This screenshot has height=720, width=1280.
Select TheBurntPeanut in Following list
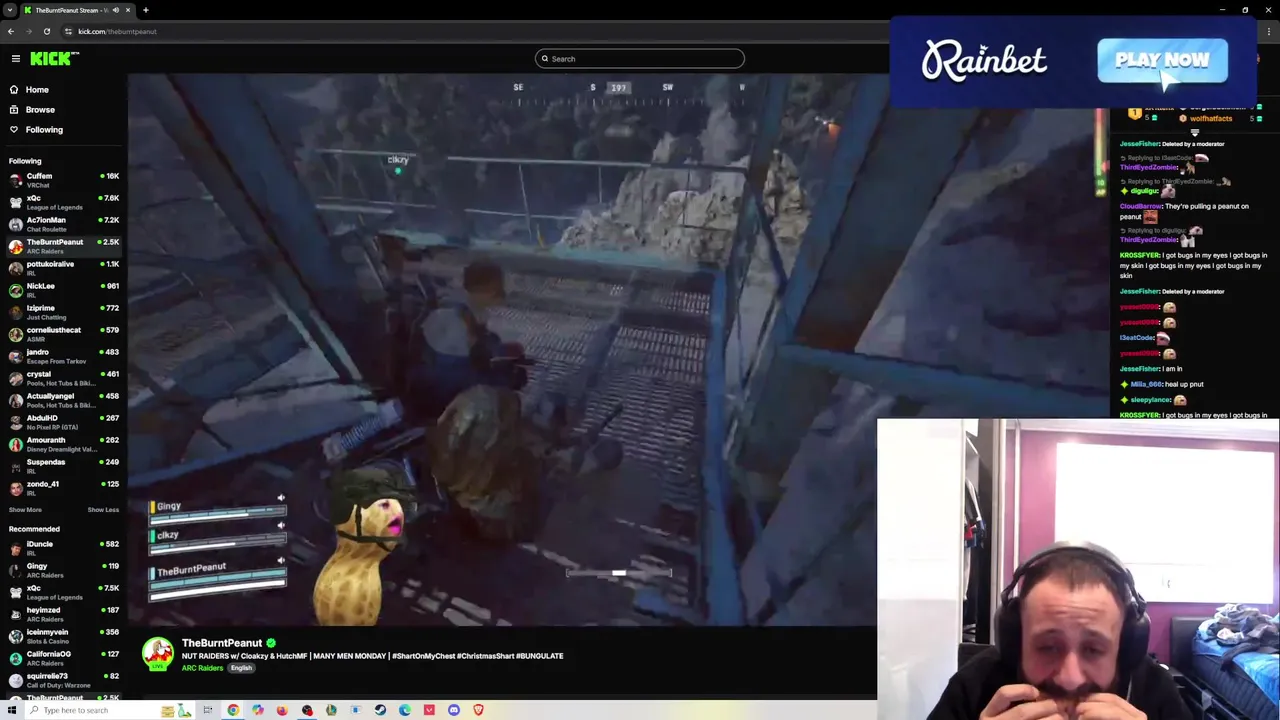(63, 247)
